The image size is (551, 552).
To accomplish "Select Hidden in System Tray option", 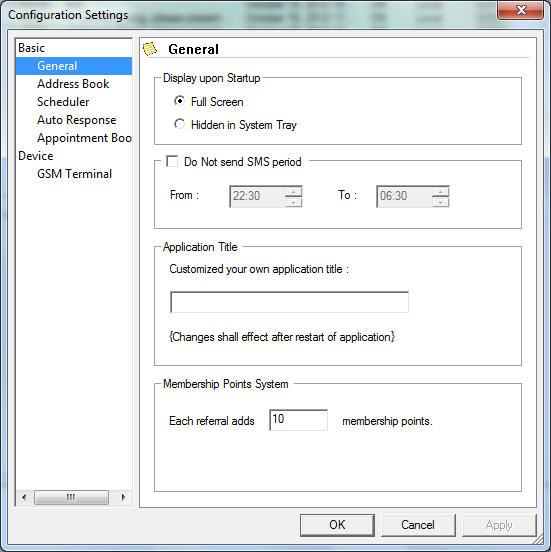I will pos(180,124).
